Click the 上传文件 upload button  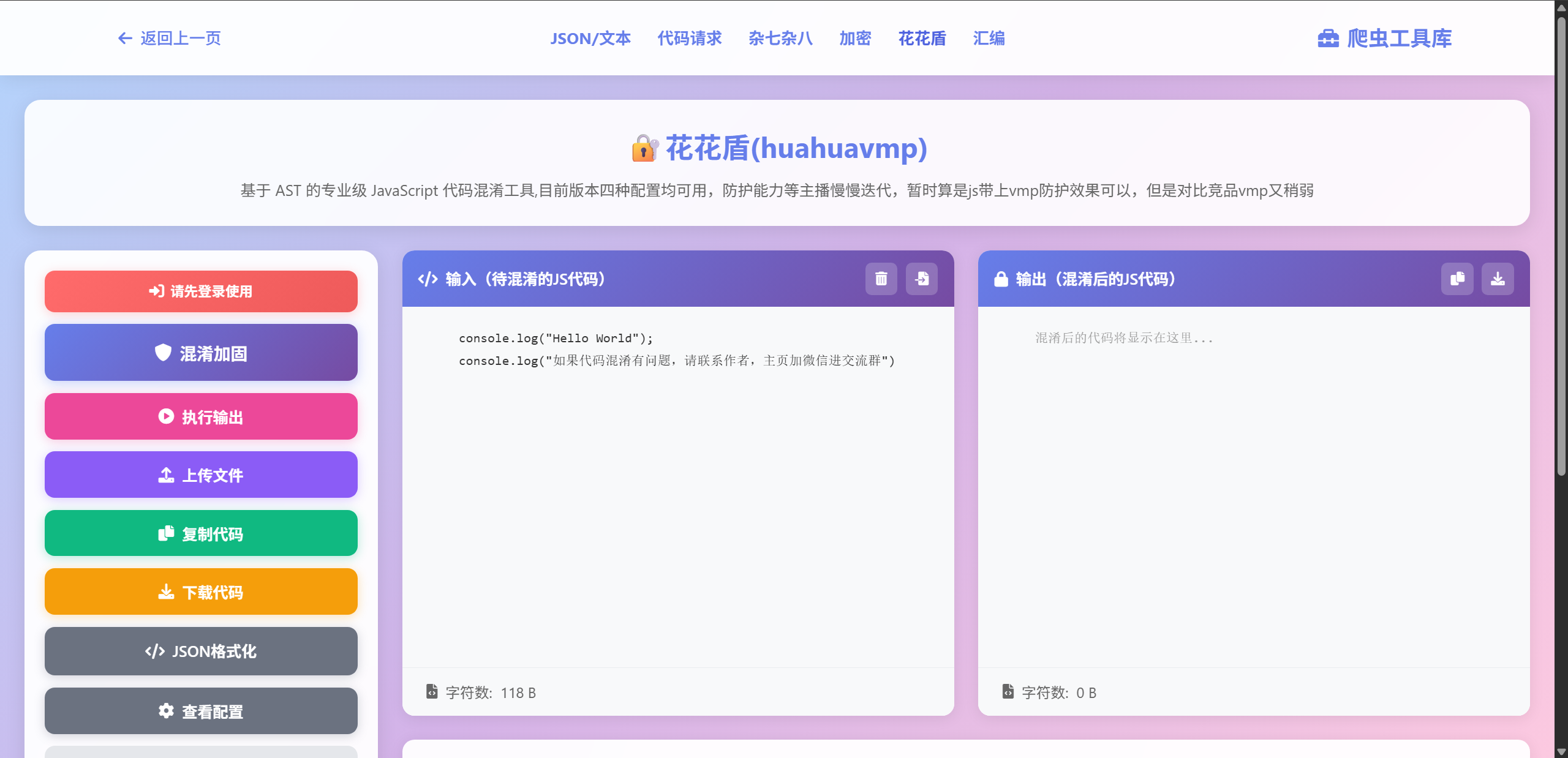coord(201,475)
